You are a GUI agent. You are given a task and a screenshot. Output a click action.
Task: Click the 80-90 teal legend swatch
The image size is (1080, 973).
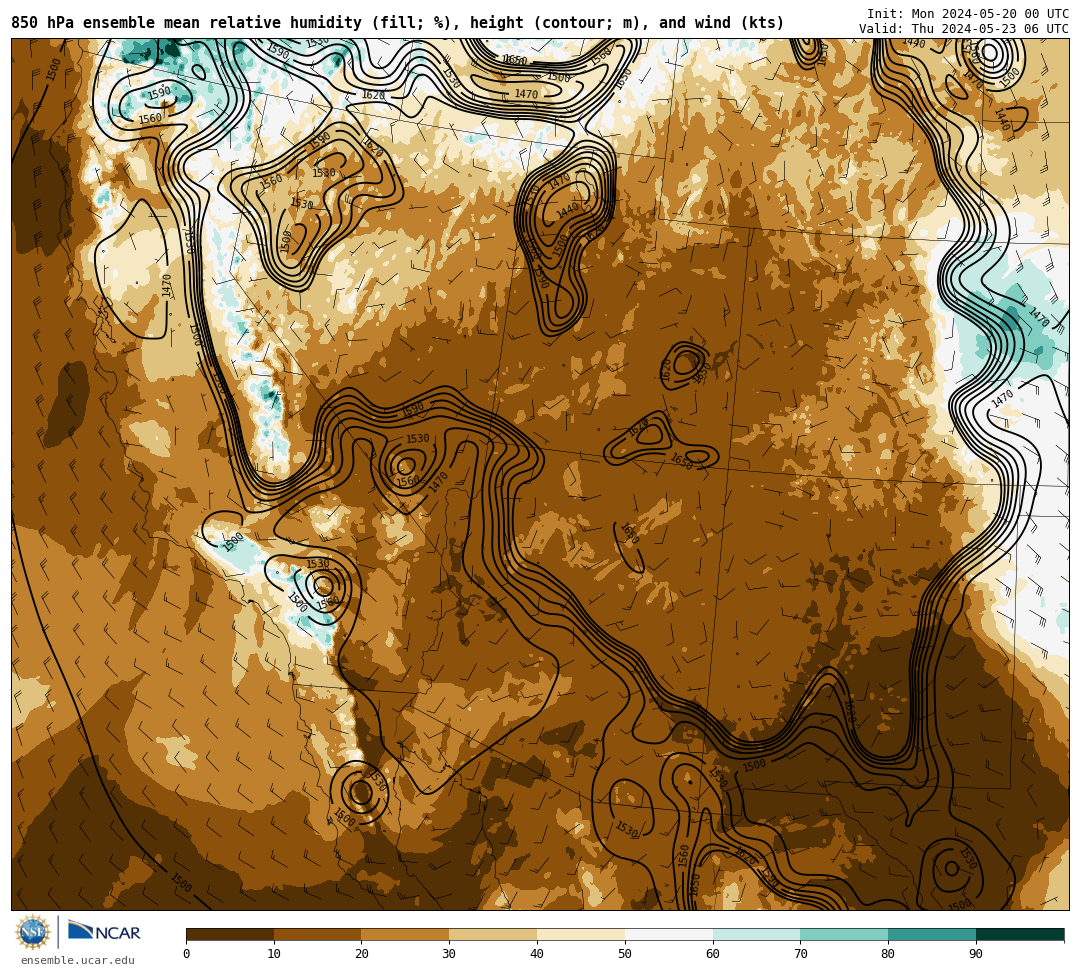(932, 934)
